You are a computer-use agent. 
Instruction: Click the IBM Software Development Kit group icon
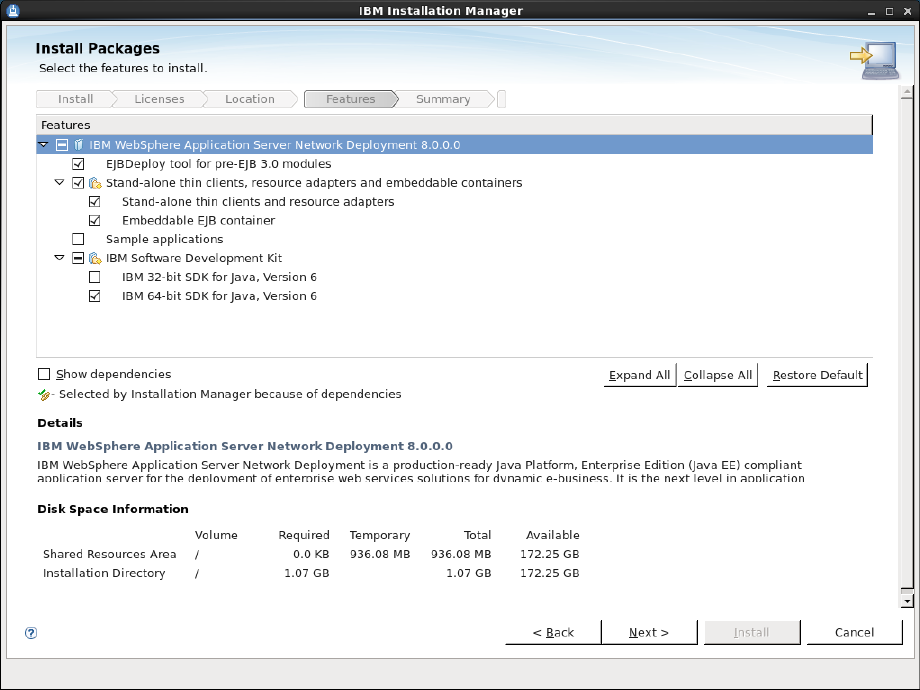click(x=95, y=258)
